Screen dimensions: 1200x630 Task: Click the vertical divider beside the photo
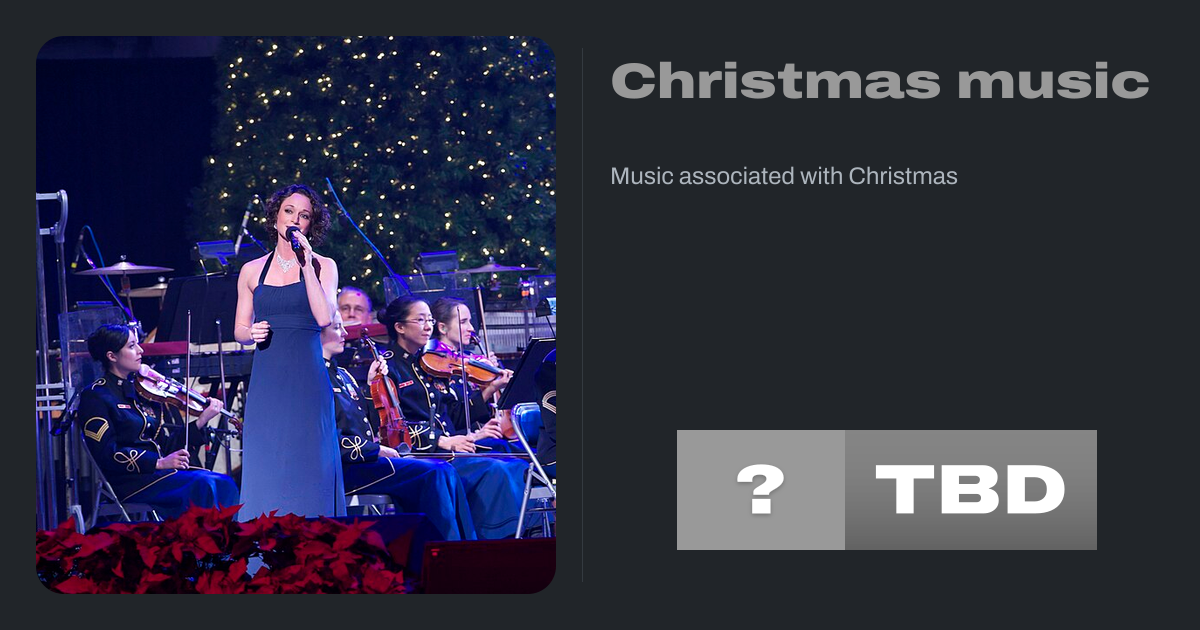point(583,315)
